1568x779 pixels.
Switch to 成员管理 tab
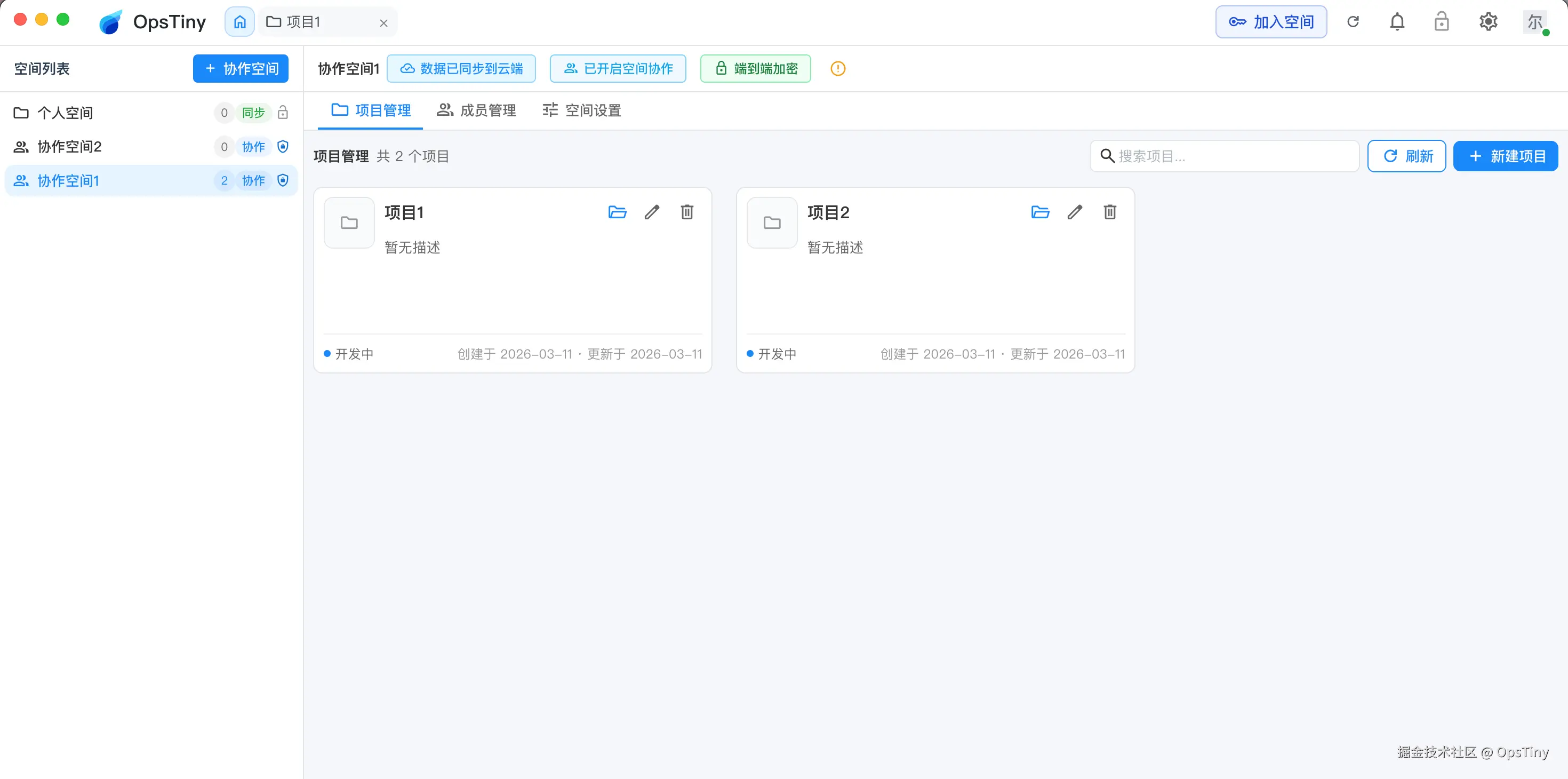point(477,110)
